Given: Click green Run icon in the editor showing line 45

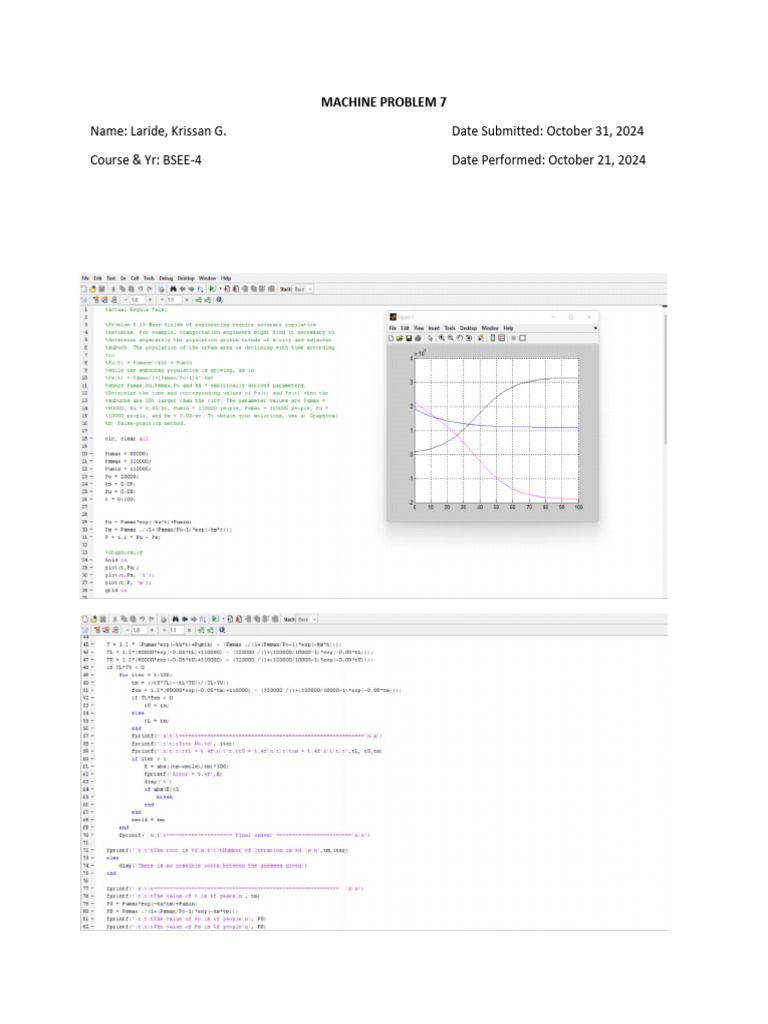Looking at the screenshot, I should pos(216,619).
